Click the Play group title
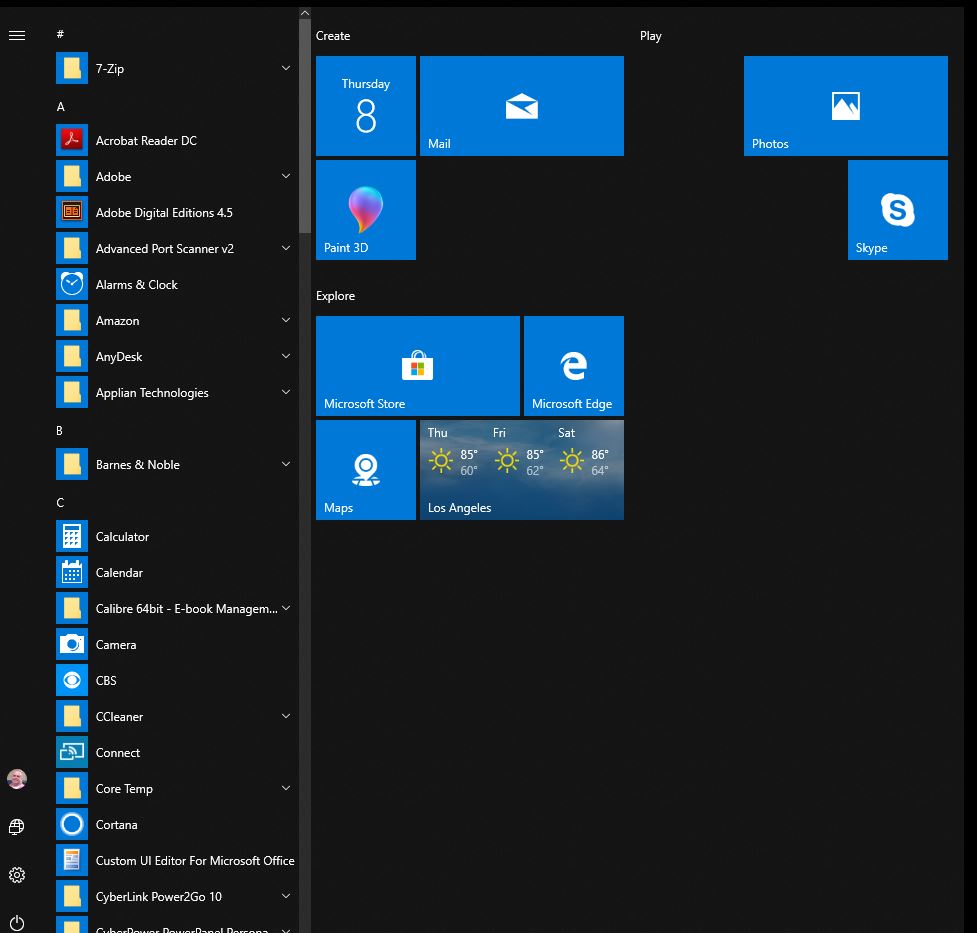The height and width of the screenshot is (933, 977). 651,36
